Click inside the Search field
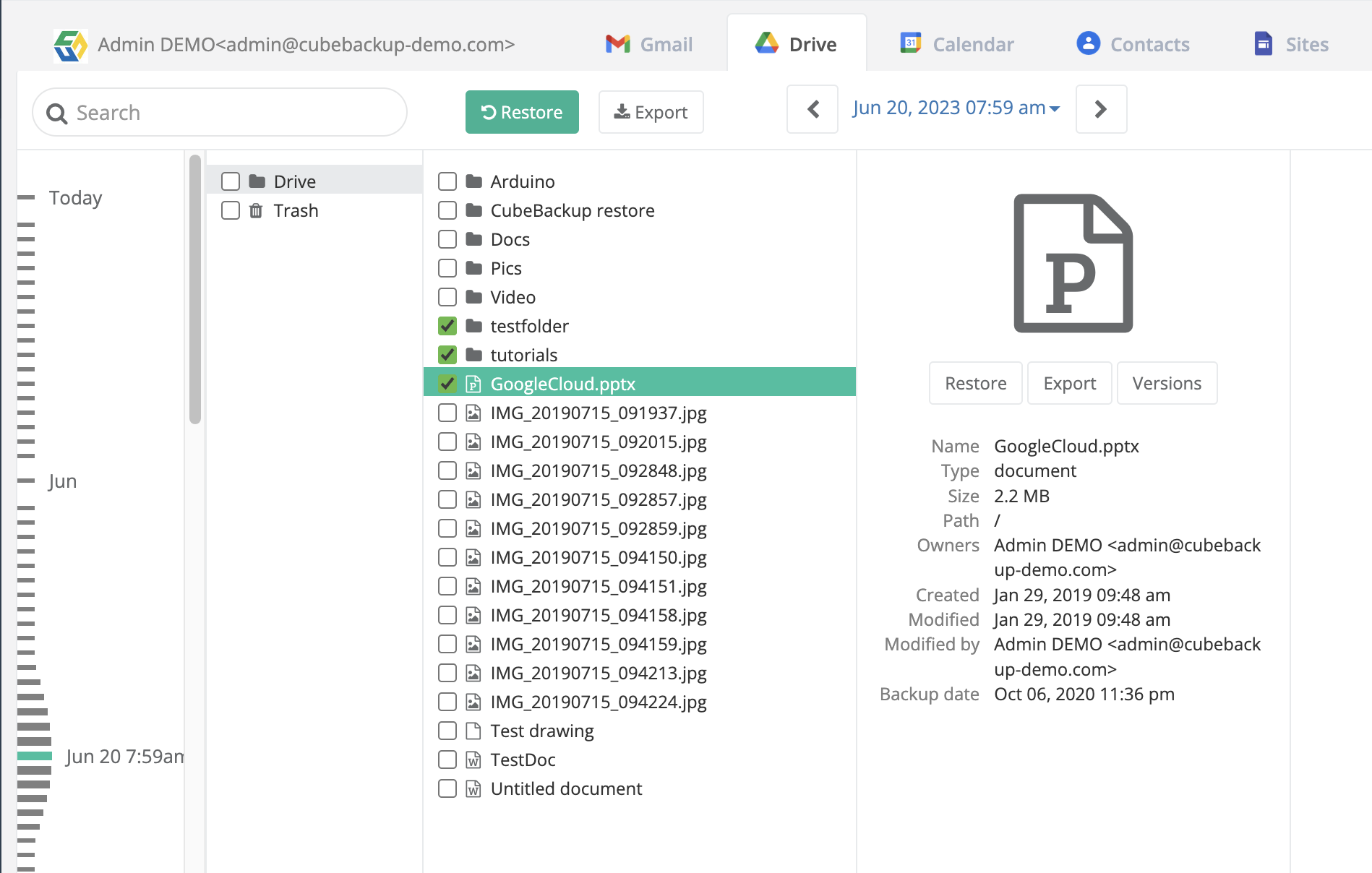 point(217,112)
